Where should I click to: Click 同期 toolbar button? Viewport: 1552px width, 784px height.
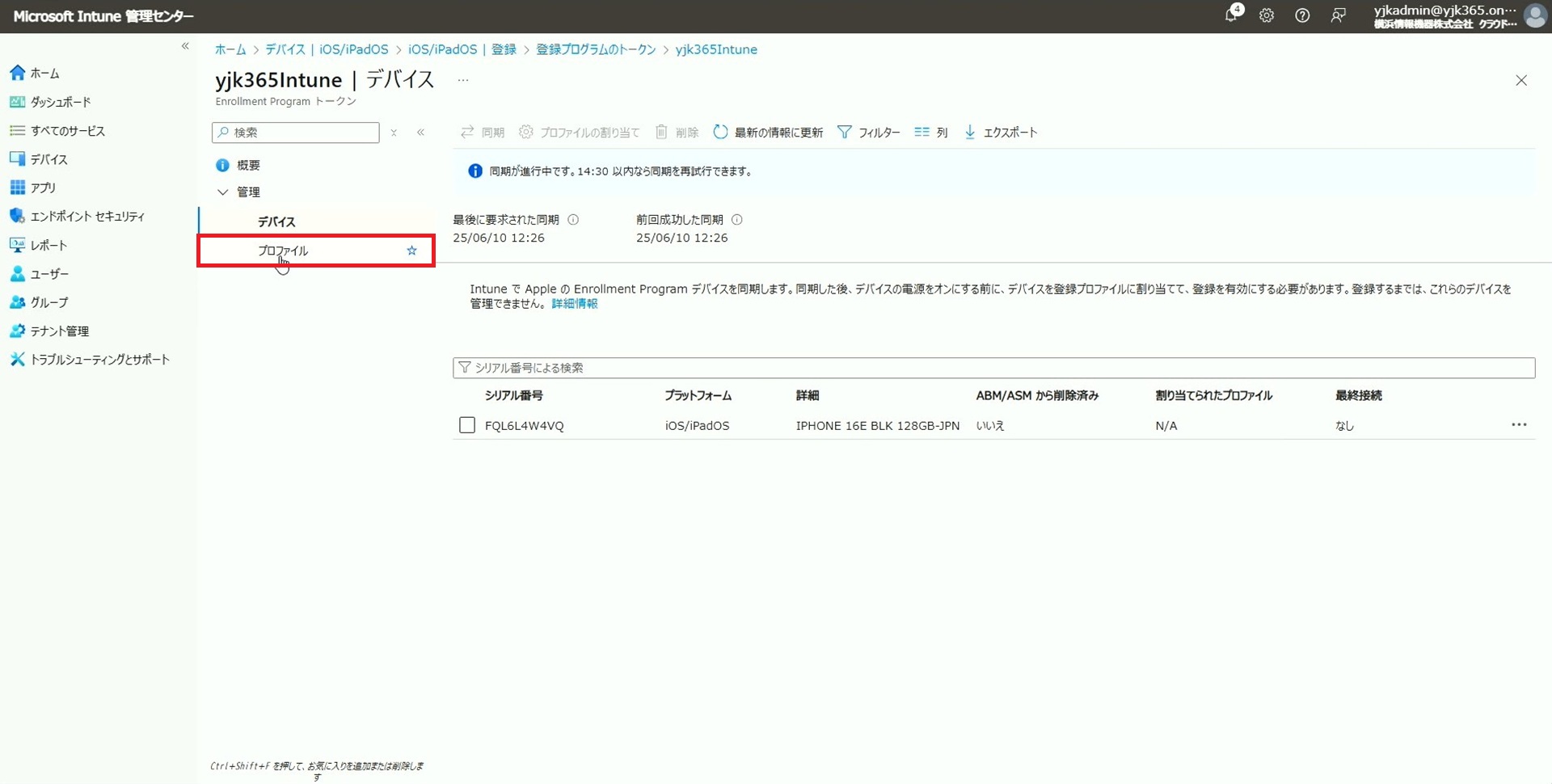point(482,133)
